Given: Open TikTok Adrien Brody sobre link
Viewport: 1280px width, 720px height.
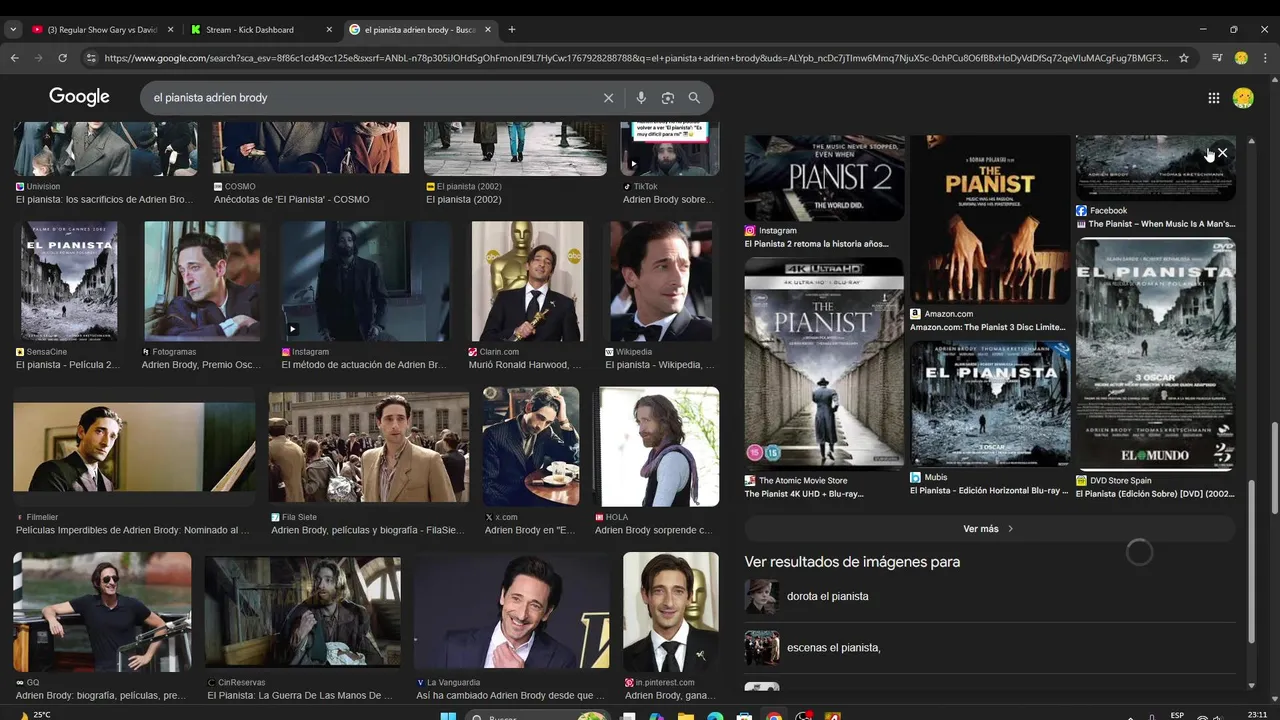Looking at the screenshot, I should pyautogui.click(x=667, y=199).
